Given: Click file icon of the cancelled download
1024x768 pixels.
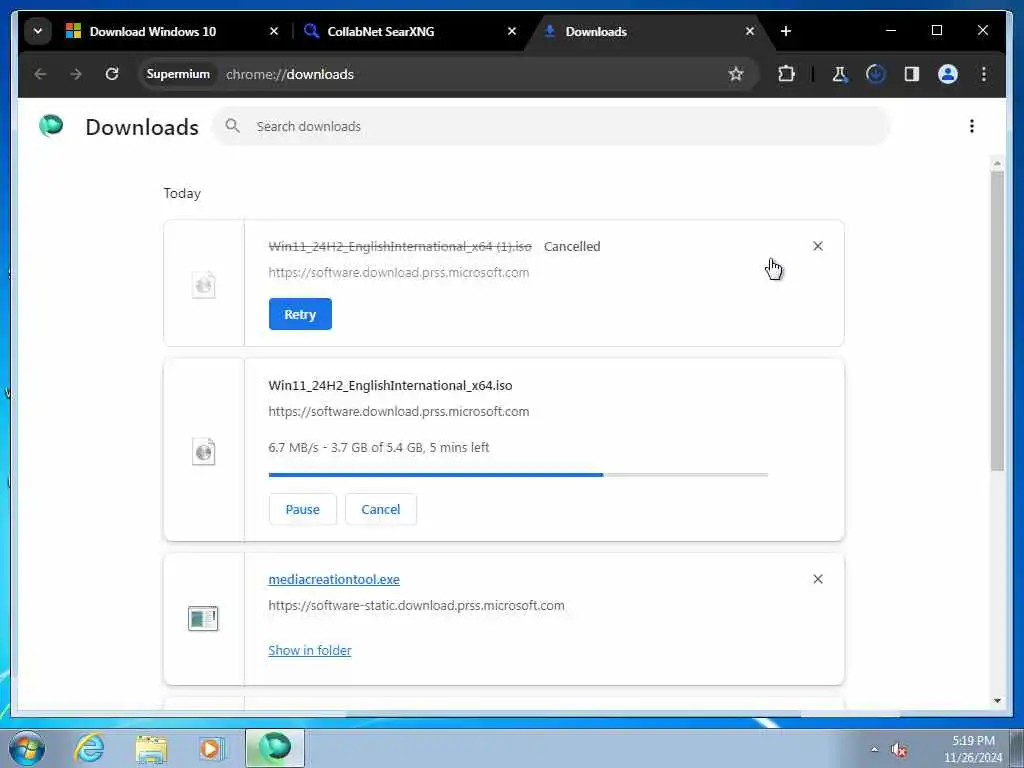Looking at the screenshot, I should [x=204, y=285].
